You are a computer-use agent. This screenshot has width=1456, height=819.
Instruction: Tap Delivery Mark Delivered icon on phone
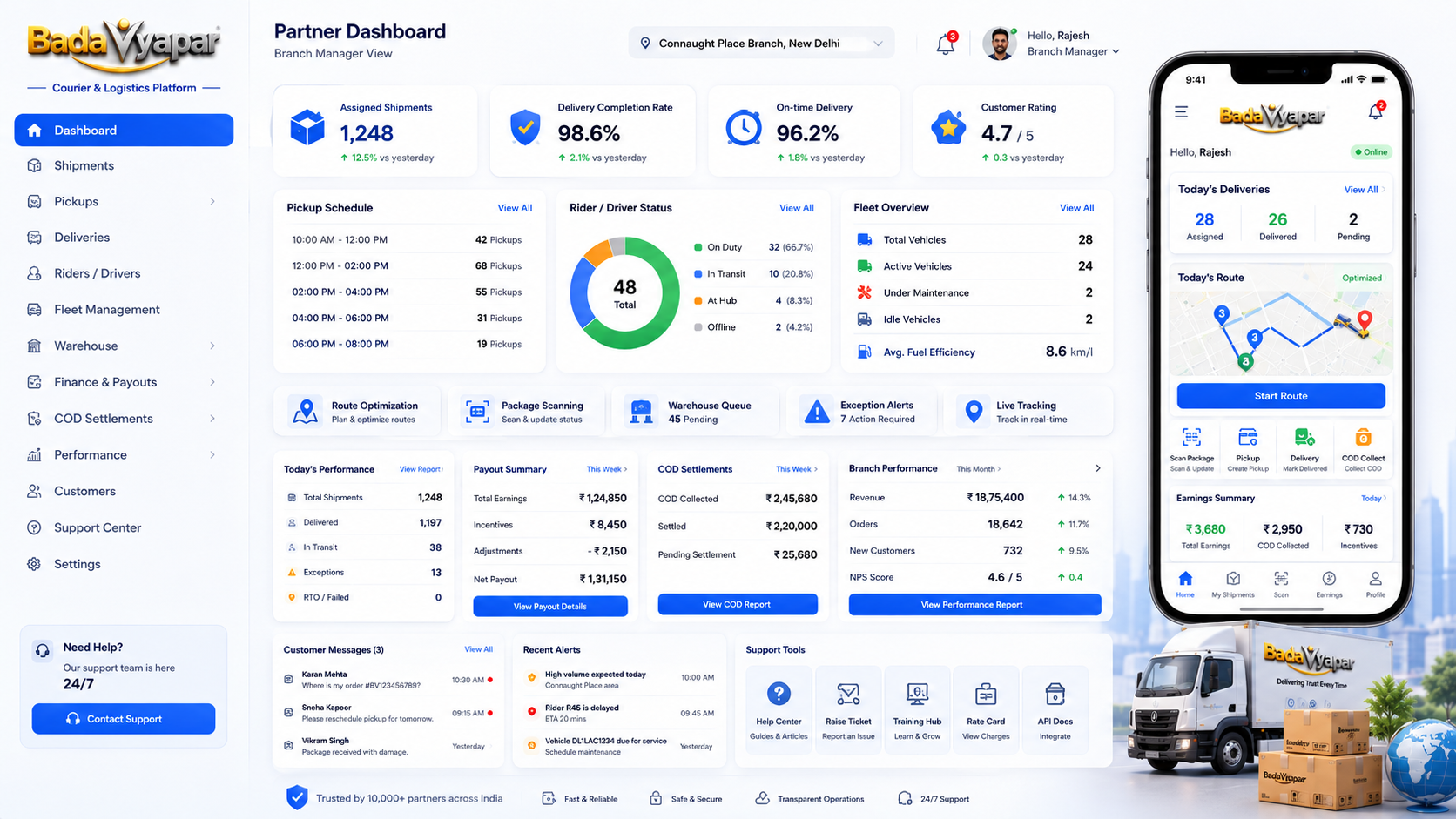coord(1304,437)
